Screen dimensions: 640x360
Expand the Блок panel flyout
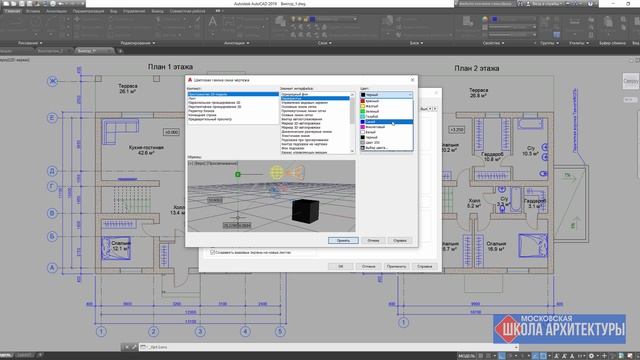point(416,43)
